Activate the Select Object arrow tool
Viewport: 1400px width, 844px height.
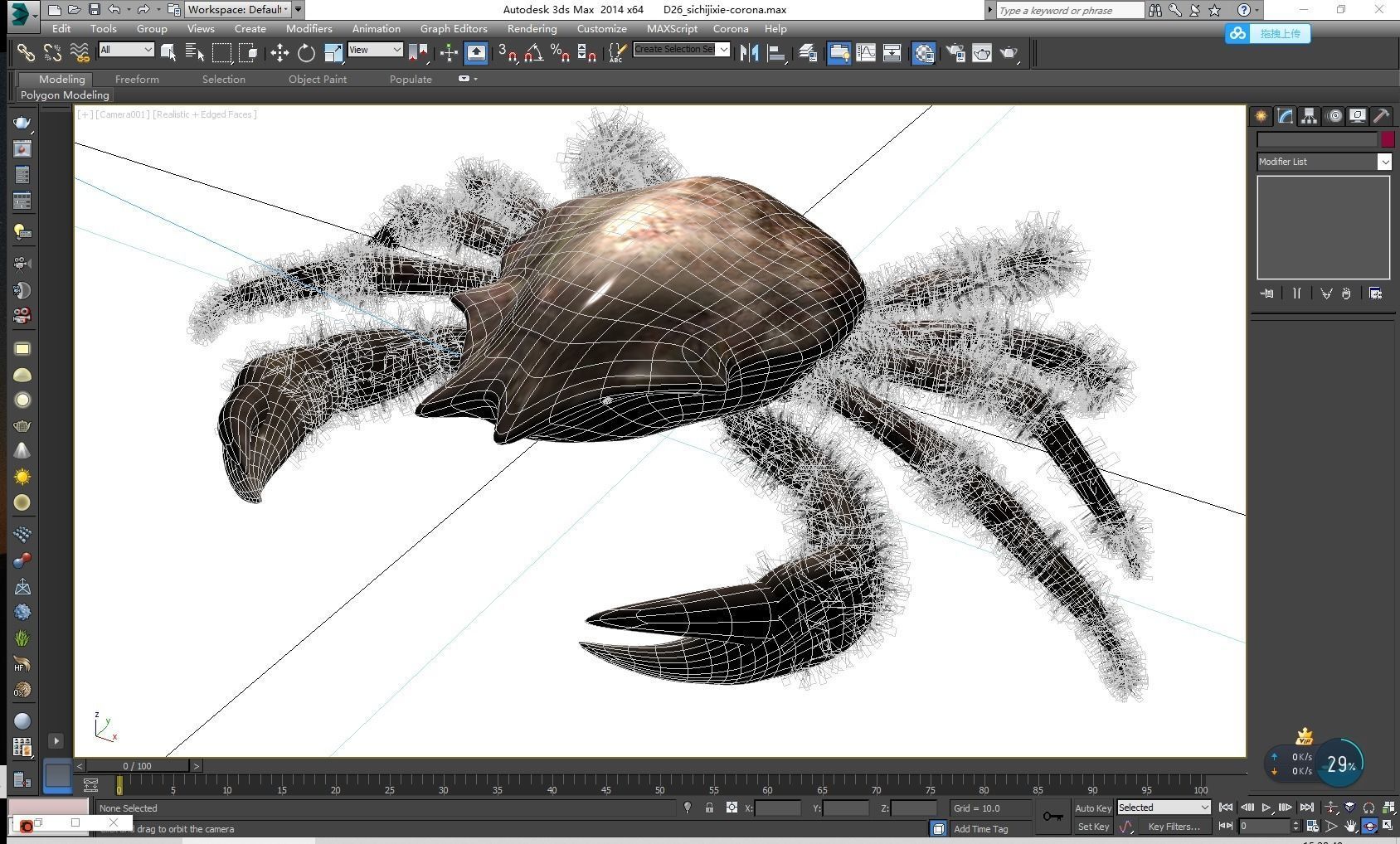click(168, 53)
